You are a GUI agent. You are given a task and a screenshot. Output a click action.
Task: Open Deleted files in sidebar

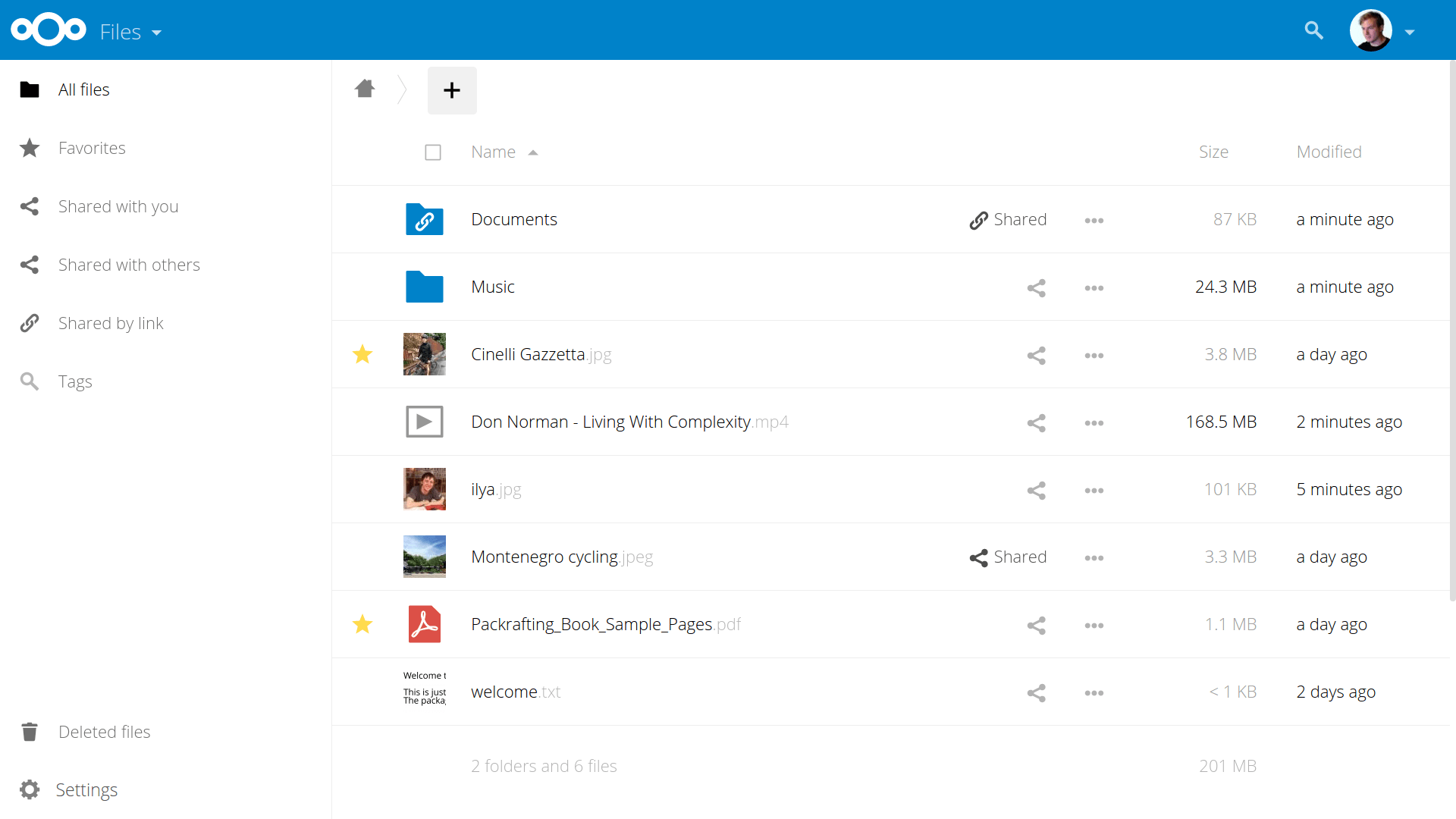click(104, 731)
